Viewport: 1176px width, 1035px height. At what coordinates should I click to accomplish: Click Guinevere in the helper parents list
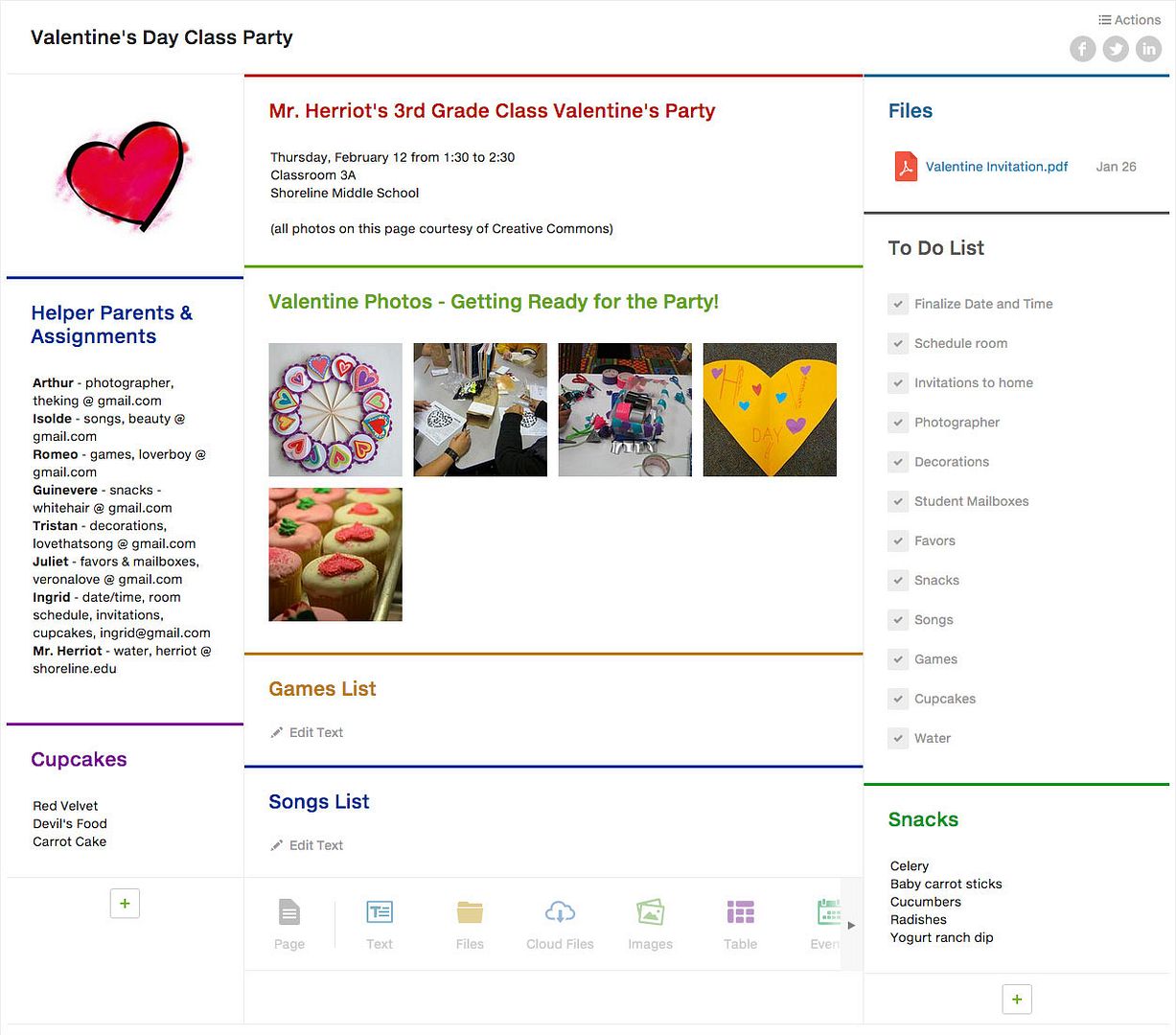coord(65,490)
